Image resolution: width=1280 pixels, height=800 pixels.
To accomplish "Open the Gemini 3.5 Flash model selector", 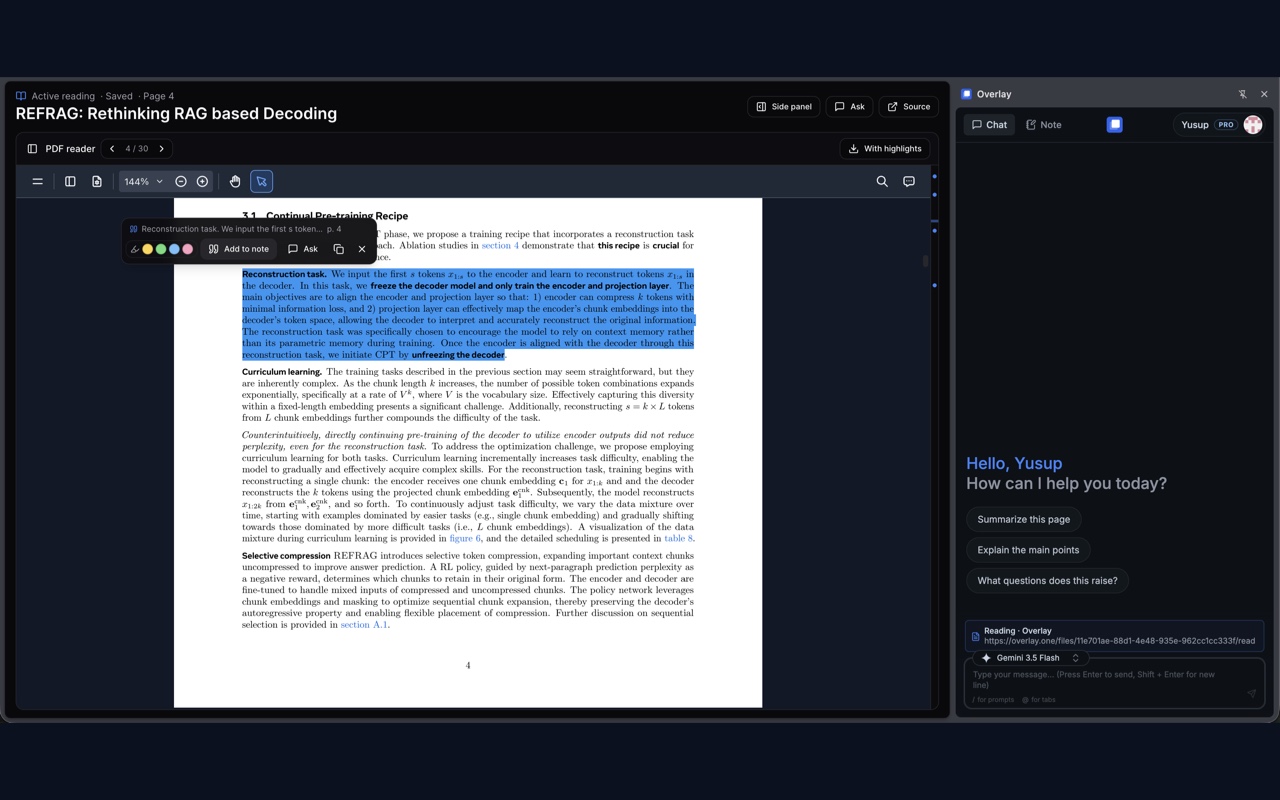I will (x=1031, y=658).
